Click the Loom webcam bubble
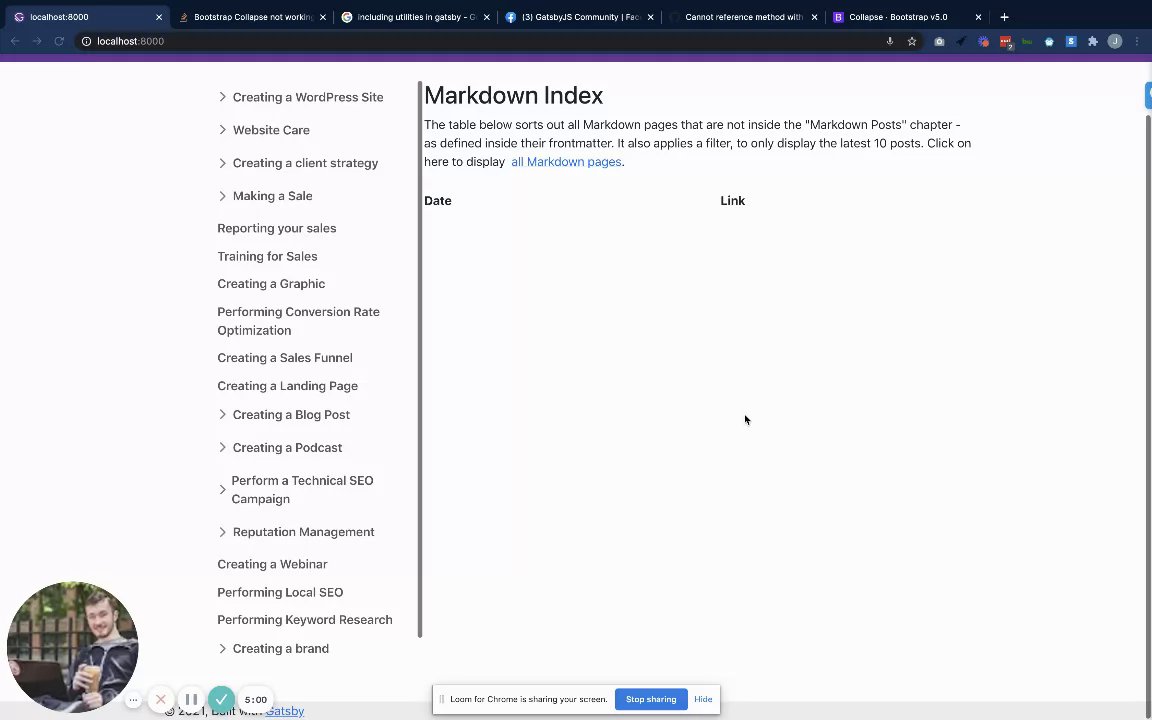1152x720 pixels. point(72,647)
